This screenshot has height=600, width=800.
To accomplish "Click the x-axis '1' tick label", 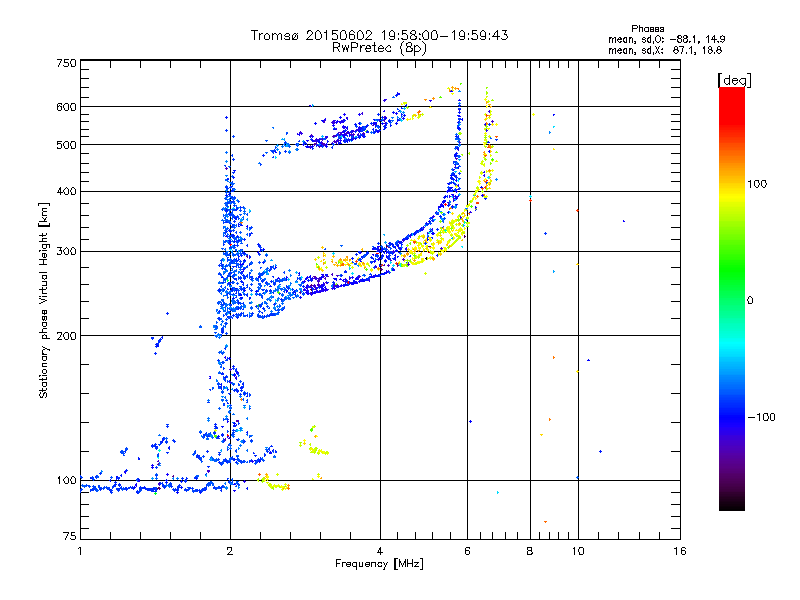I will (x=80, y=551).
